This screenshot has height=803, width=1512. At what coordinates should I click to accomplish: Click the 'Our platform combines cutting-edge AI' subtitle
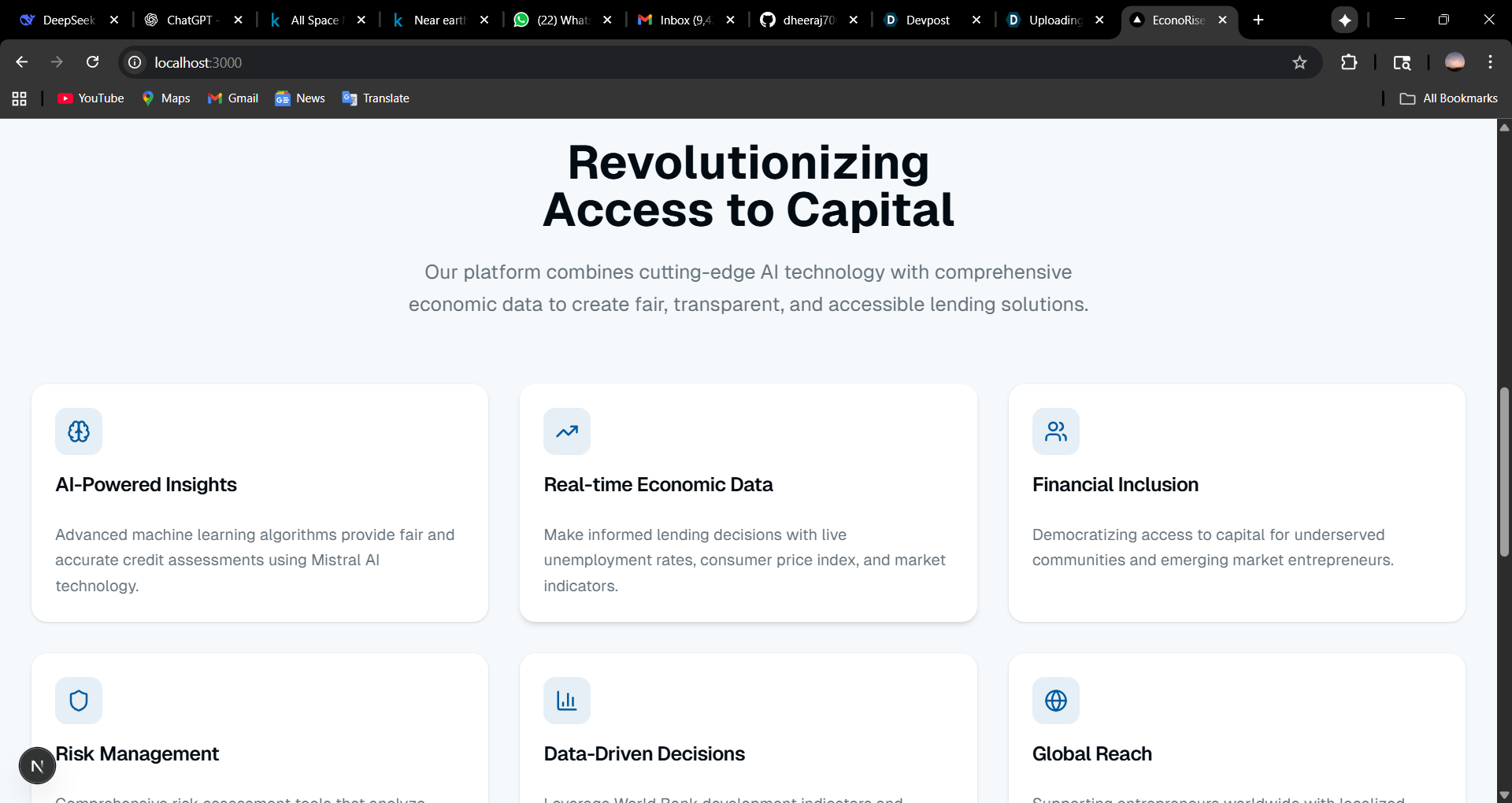748,288
